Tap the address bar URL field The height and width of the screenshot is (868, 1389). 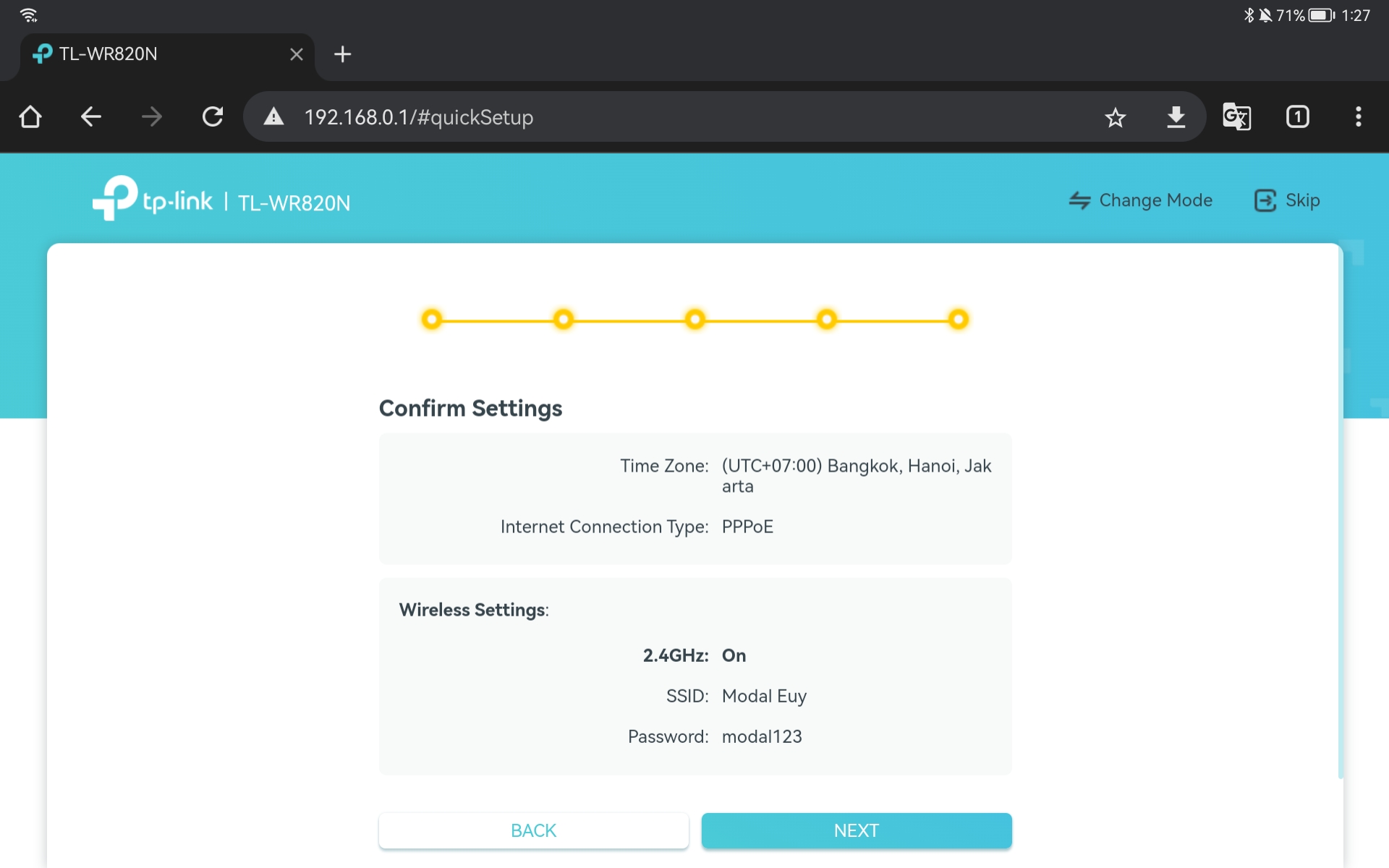click(x=651, y=117)
